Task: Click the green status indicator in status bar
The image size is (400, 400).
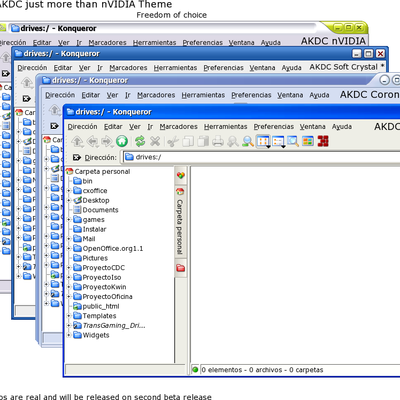Action: tap(195, 369)
